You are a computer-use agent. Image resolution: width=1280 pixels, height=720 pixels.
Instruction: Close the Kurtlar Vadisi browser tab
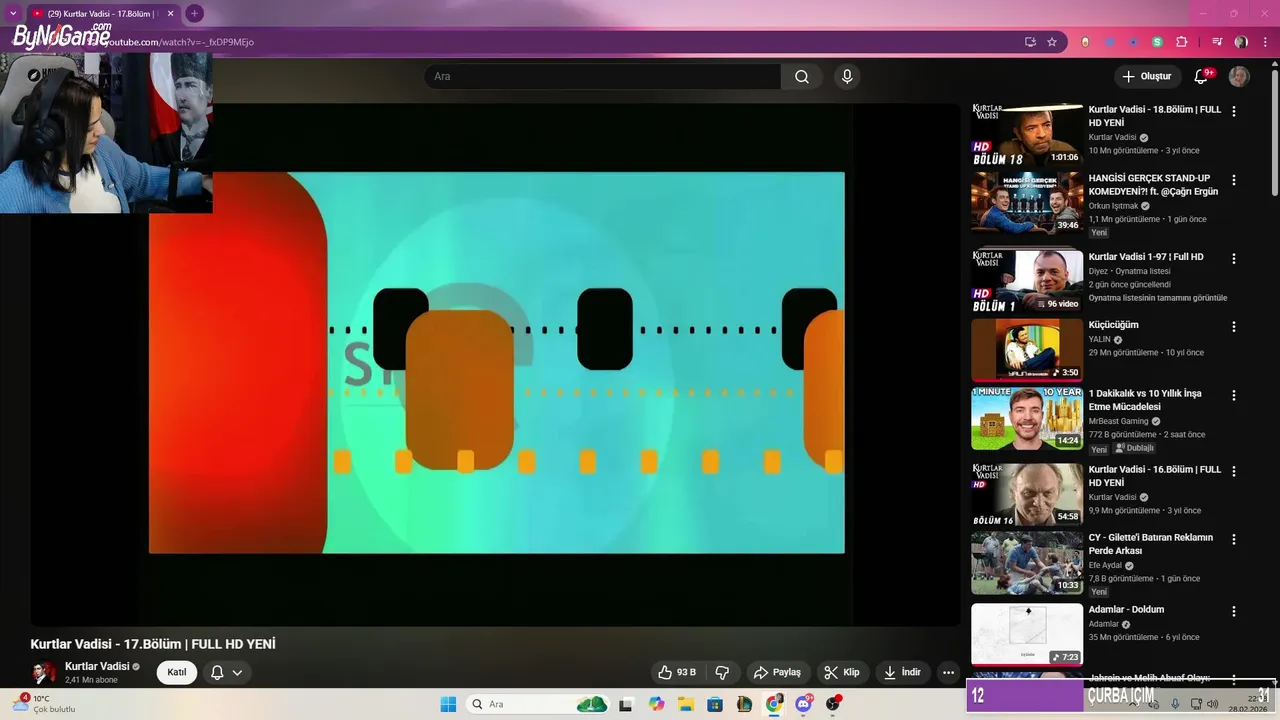click(x=170, y=14)
